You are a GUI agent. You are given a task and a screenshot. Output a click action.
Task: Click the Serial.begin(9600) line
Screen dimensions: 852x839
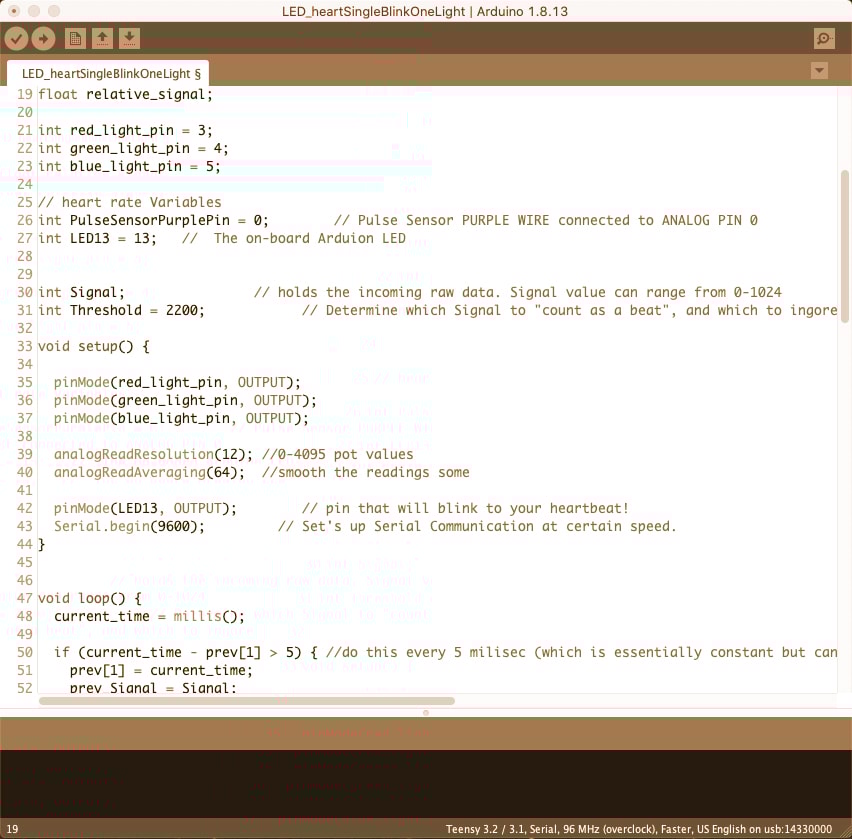click(129, 527)
